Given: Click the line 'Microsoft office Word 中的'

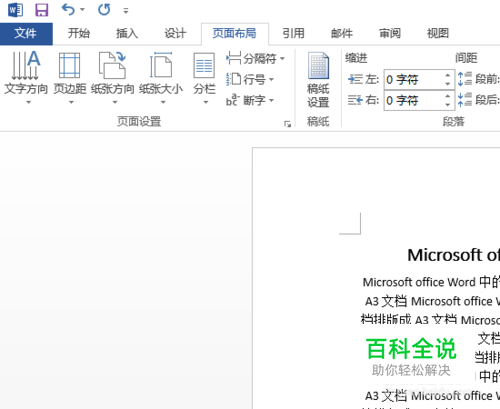Looking at the screenshot, I should click(431, 282).
